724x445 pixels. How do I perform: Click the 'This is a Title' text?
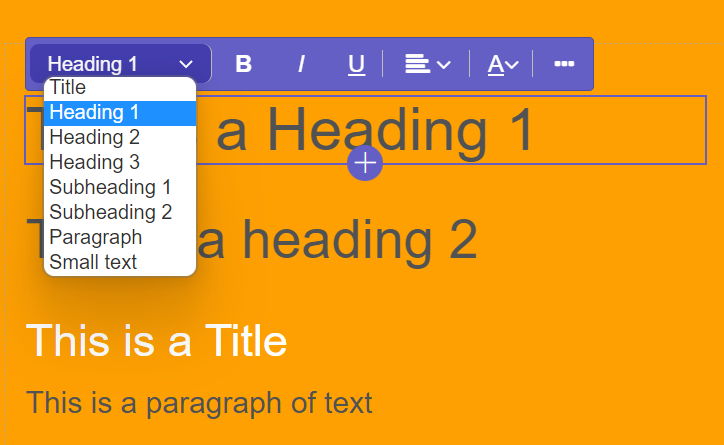(157, 341)
